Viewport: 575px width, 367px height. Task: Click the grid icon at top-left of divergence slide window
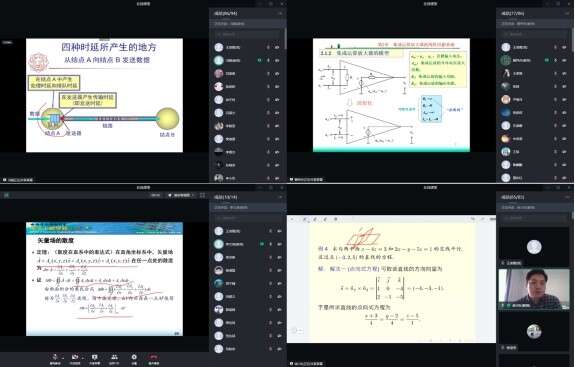click(6, 195)
